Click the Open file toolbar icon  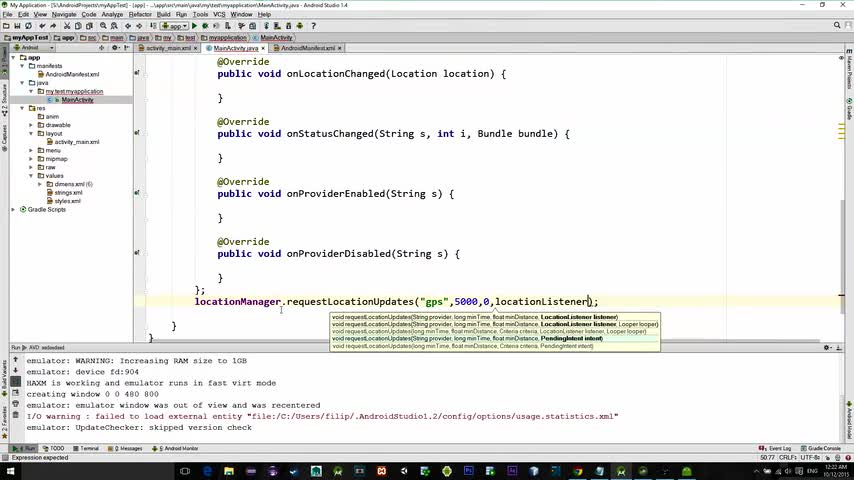[6, 26]
